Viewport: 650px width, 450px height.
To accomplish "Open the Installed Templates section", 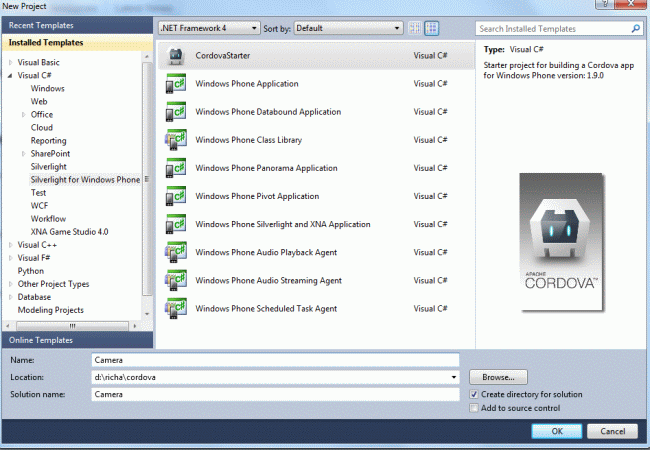I will 78,43.
